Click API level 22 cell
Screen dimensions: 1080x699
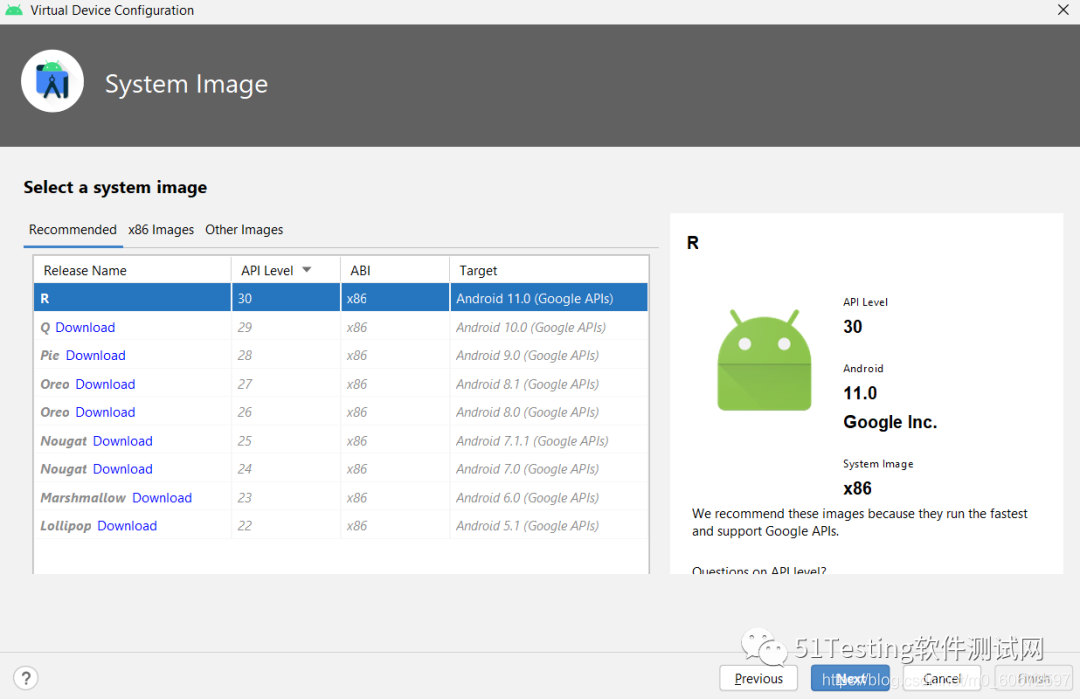(286, 525)
